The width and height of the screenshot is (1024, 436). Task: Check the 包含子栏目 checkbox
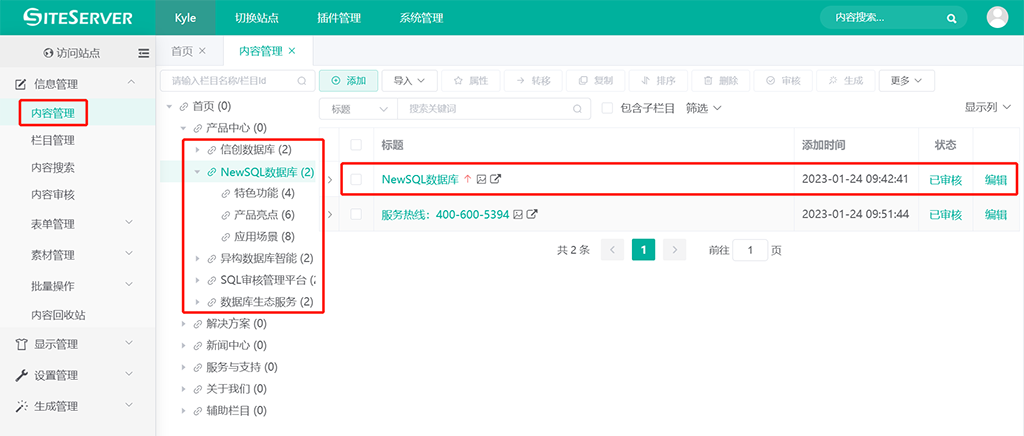[607, 108]
